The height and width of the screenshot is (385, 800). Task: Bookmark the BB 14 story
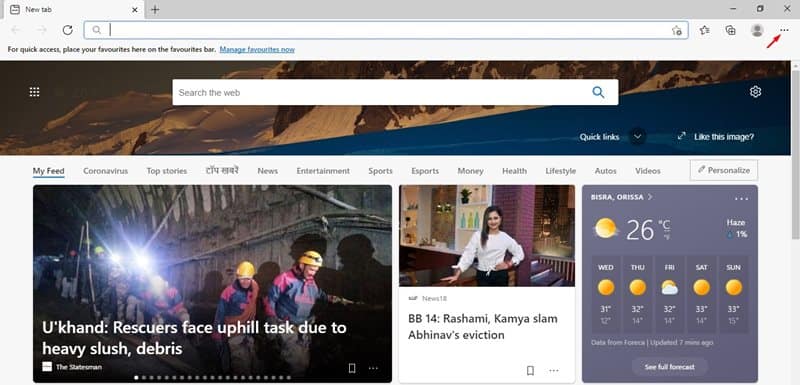530,370
